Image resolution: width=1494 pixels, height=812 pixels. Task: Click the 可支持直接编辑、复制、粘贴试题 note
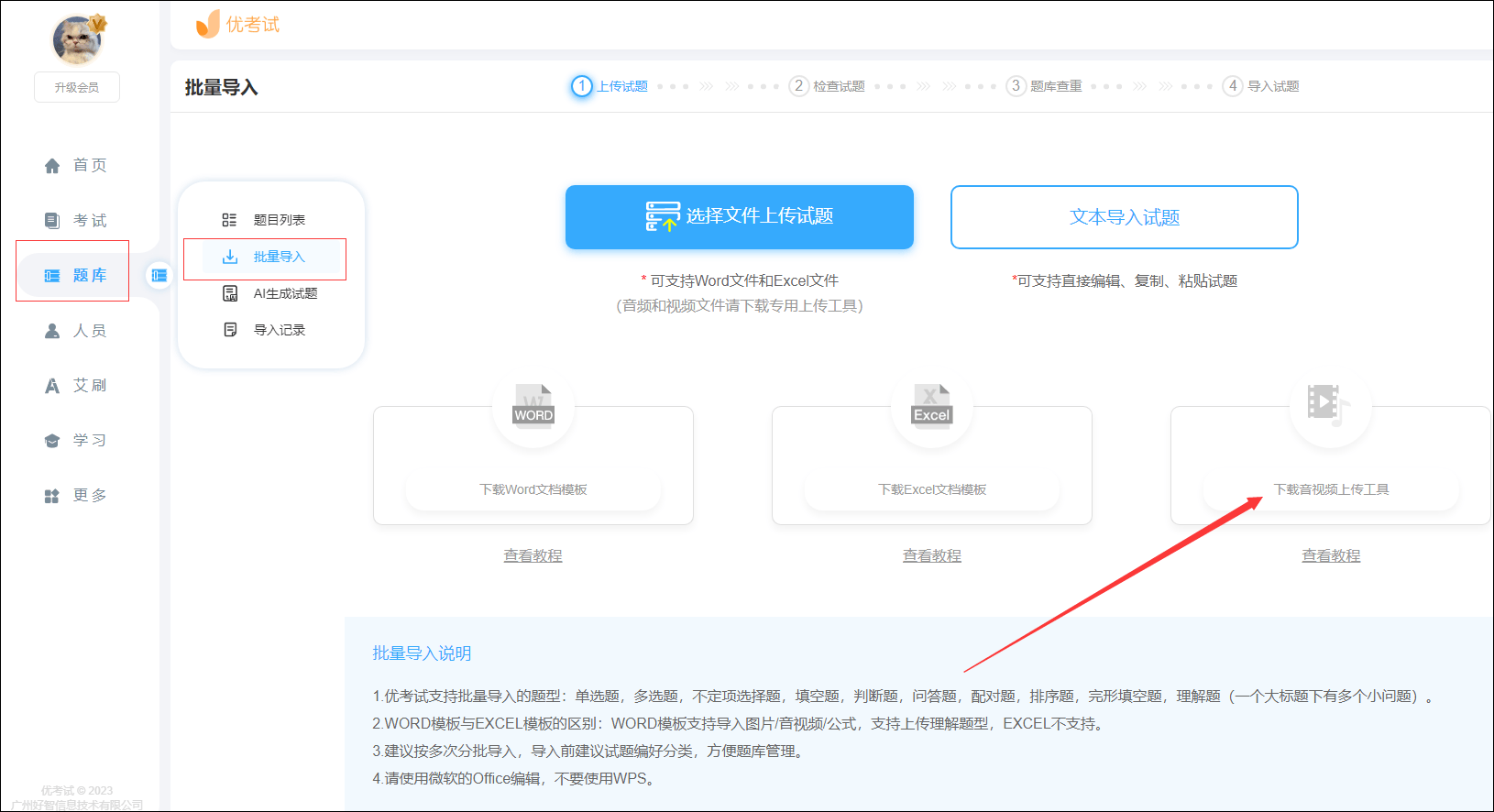1125,281
